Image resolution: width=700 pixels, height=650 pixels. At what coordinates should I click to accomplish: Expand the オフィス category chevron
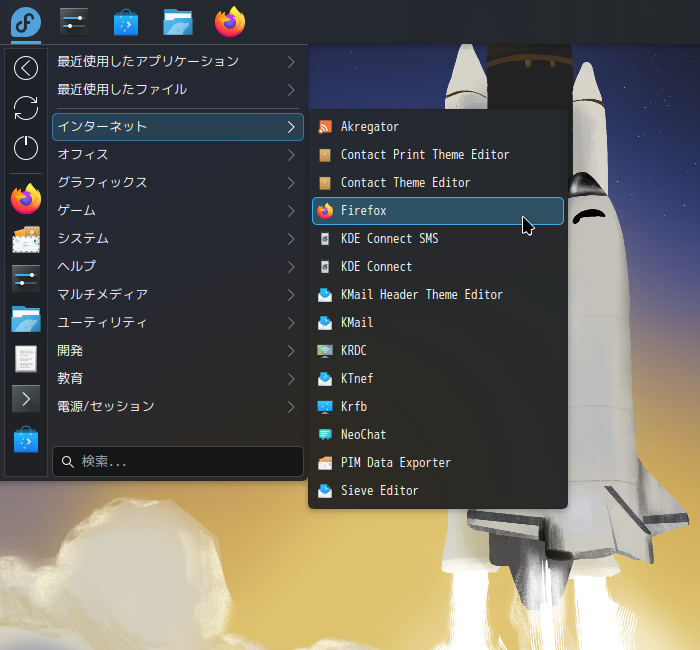click(291, 155)
